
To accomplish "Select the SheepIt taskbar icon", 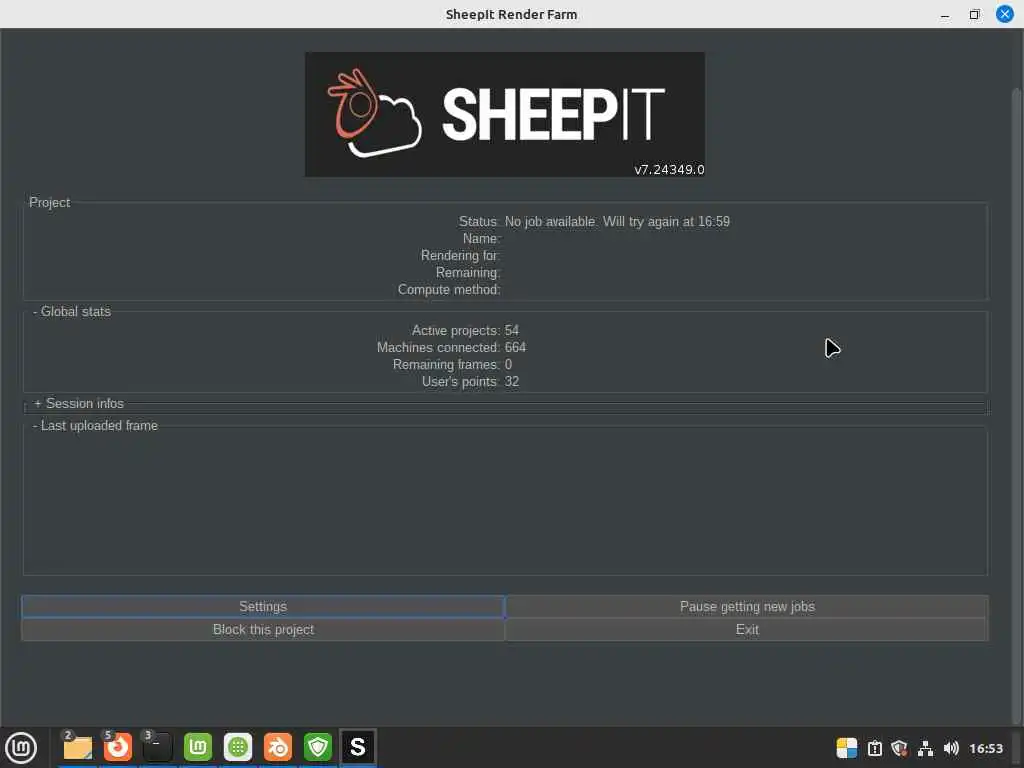I will (x=357, y=747).
